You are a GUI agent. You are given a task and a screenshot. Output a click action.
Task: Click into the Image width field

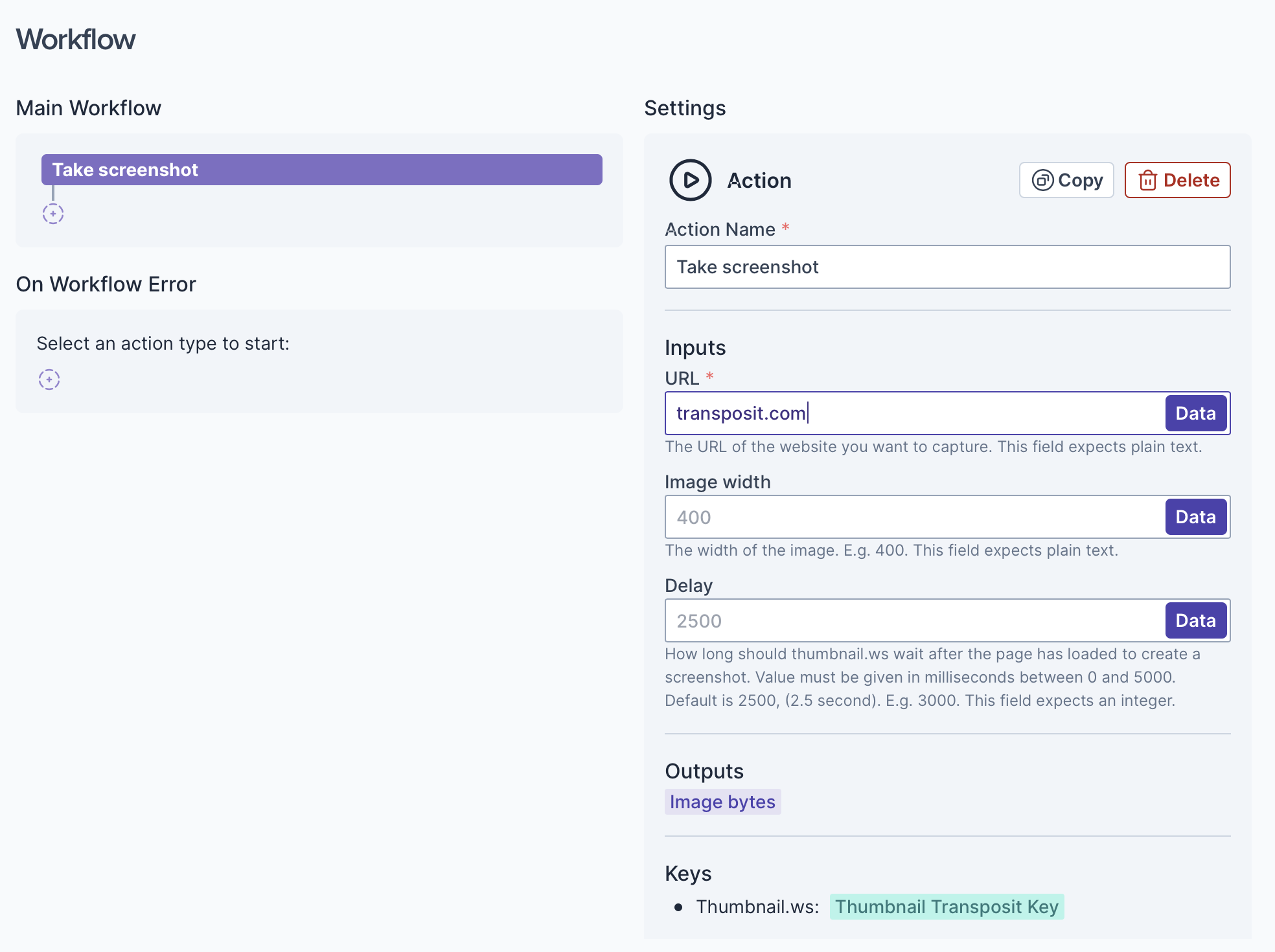pyautogui.click(x=913, y=517)
